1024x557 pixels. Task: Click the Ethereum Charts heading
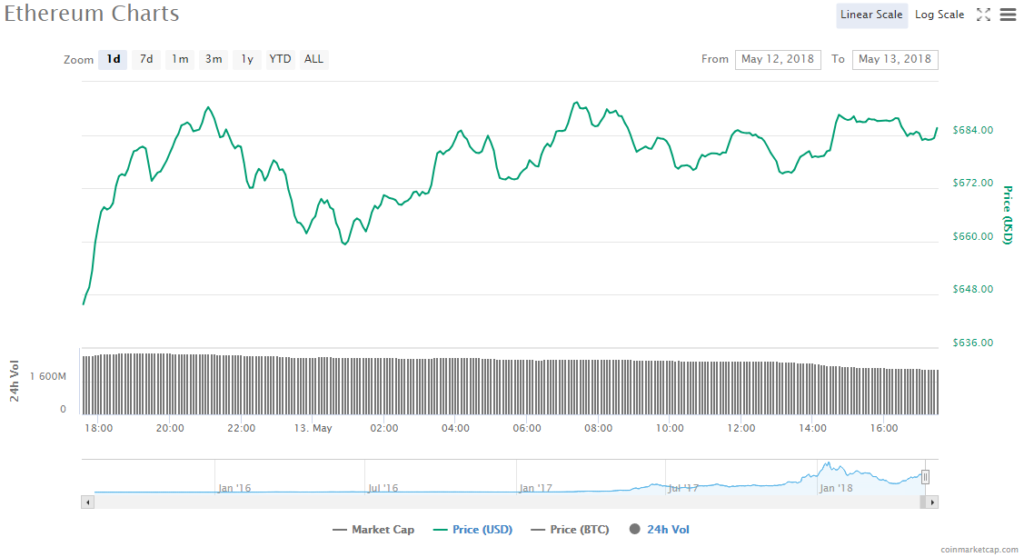91,14
